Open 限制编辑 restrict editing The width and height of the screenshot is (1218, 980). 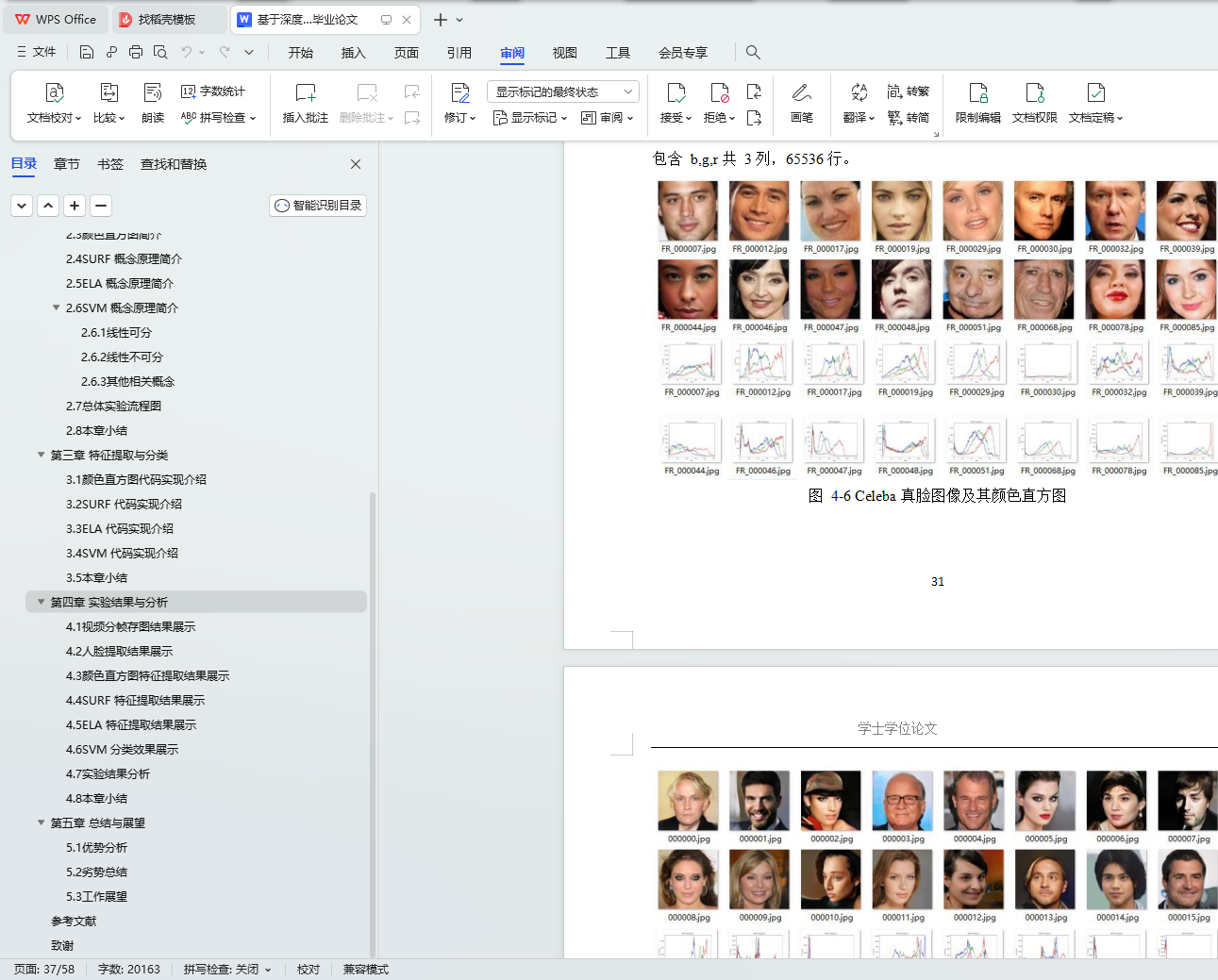pyautogui.click(x=978, y=104)
